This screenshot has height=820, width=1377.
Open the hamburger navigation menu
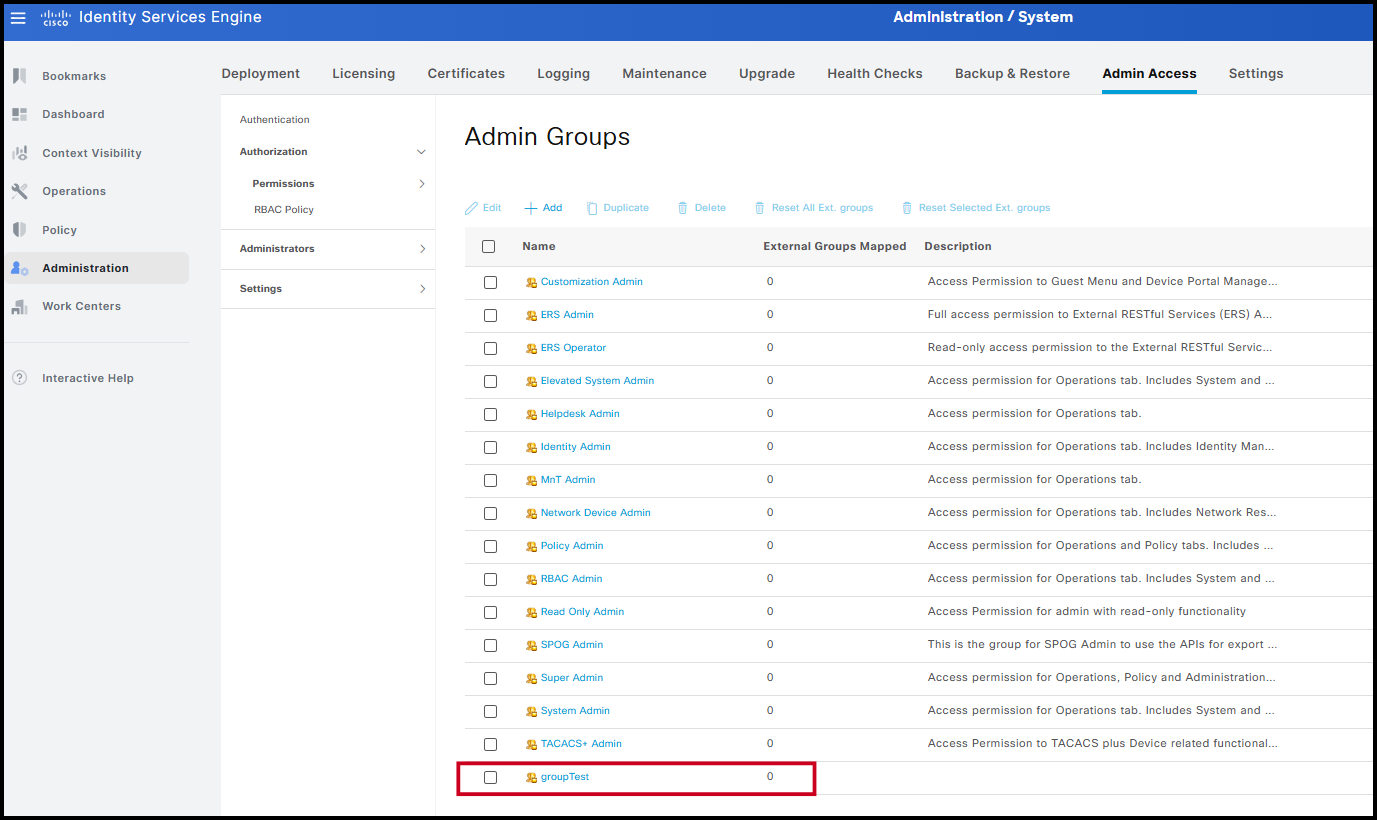[18, 18]
